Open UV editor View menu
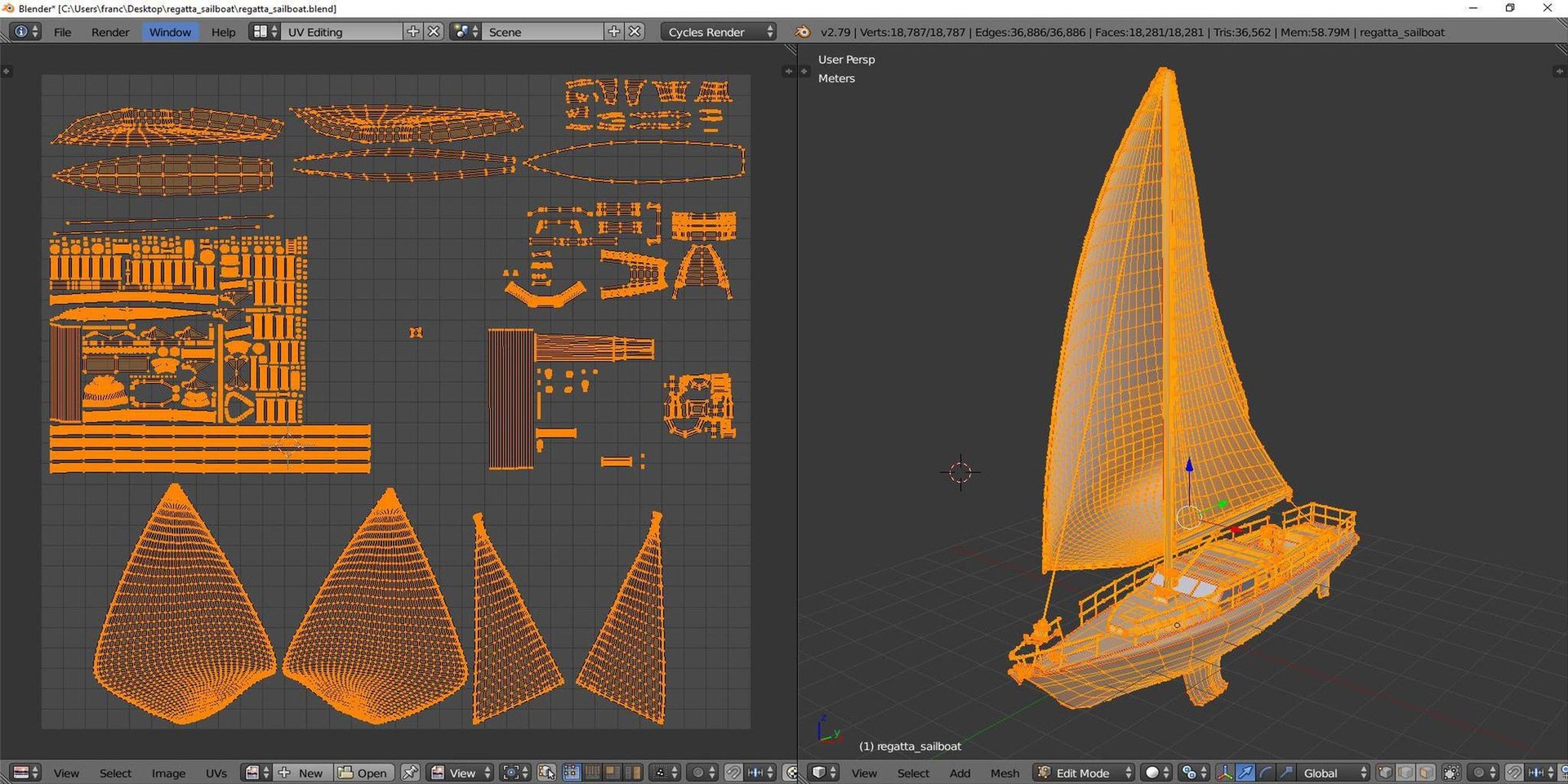The height and width of the screenshot is (784, 1568). [x=66, y=773]
